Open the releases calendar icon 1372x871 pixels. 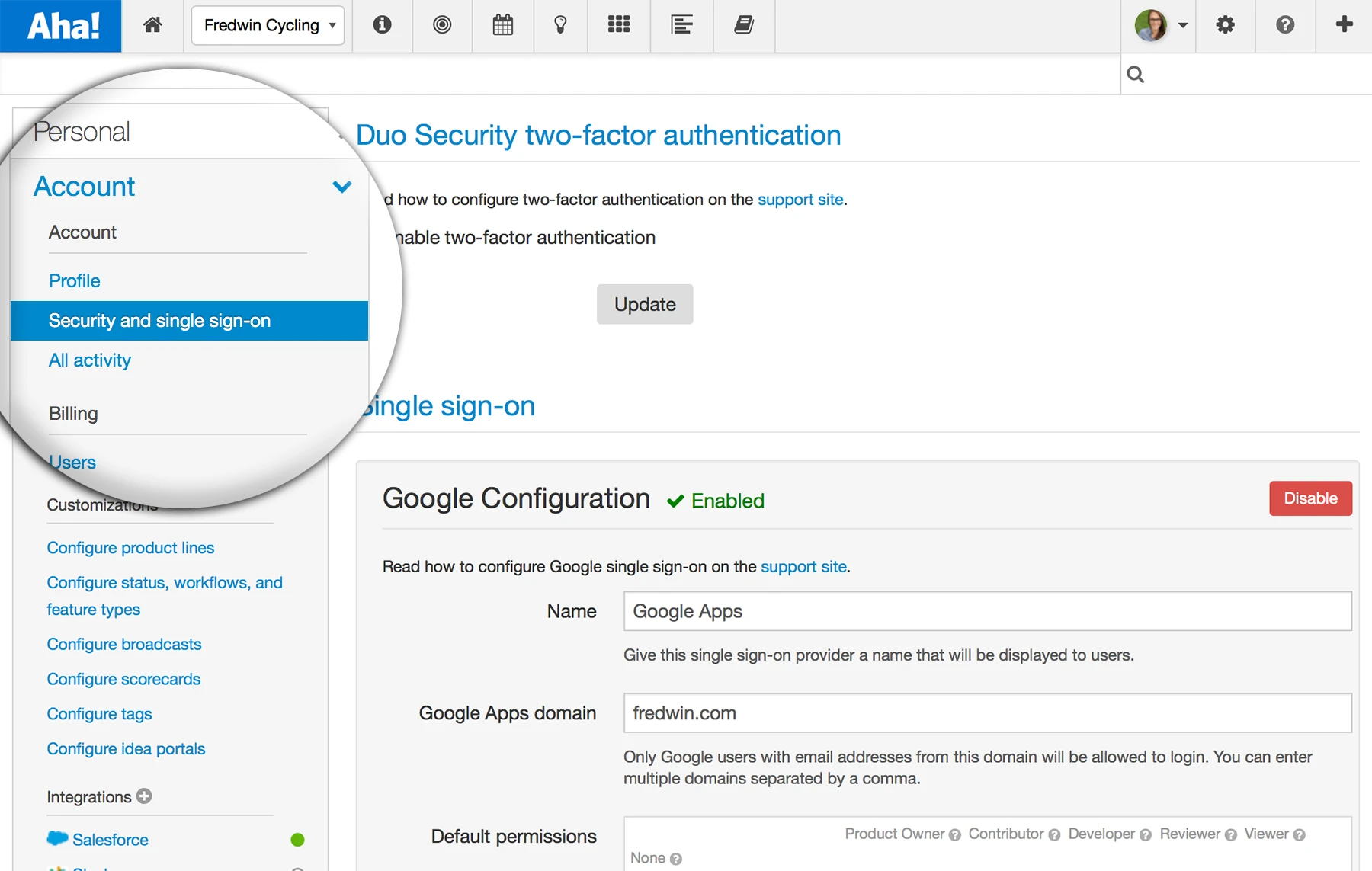tap(503, 25)
